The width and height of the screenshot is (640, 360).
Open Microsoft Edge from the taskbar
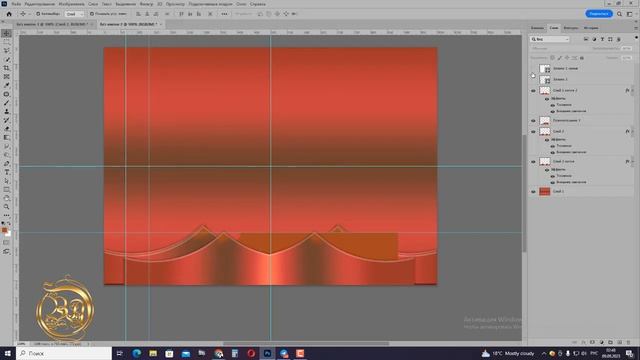[x=136, y=353]
